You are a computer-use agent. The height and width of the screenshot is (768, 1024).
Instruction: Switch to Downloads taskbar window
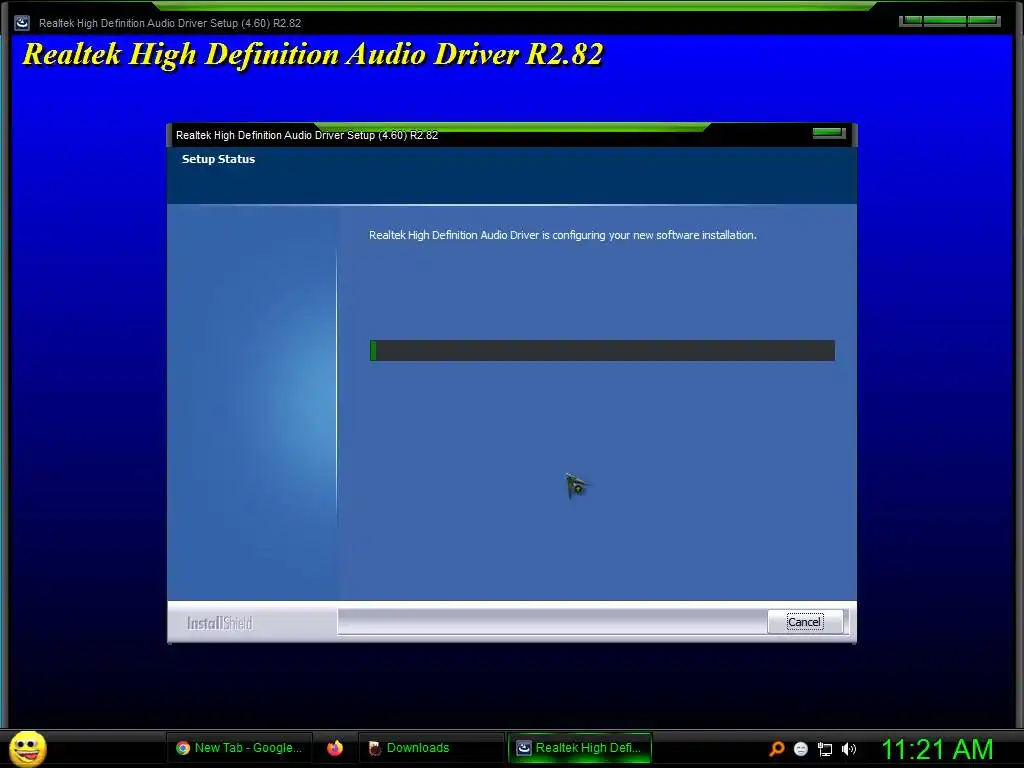(431, 748)
